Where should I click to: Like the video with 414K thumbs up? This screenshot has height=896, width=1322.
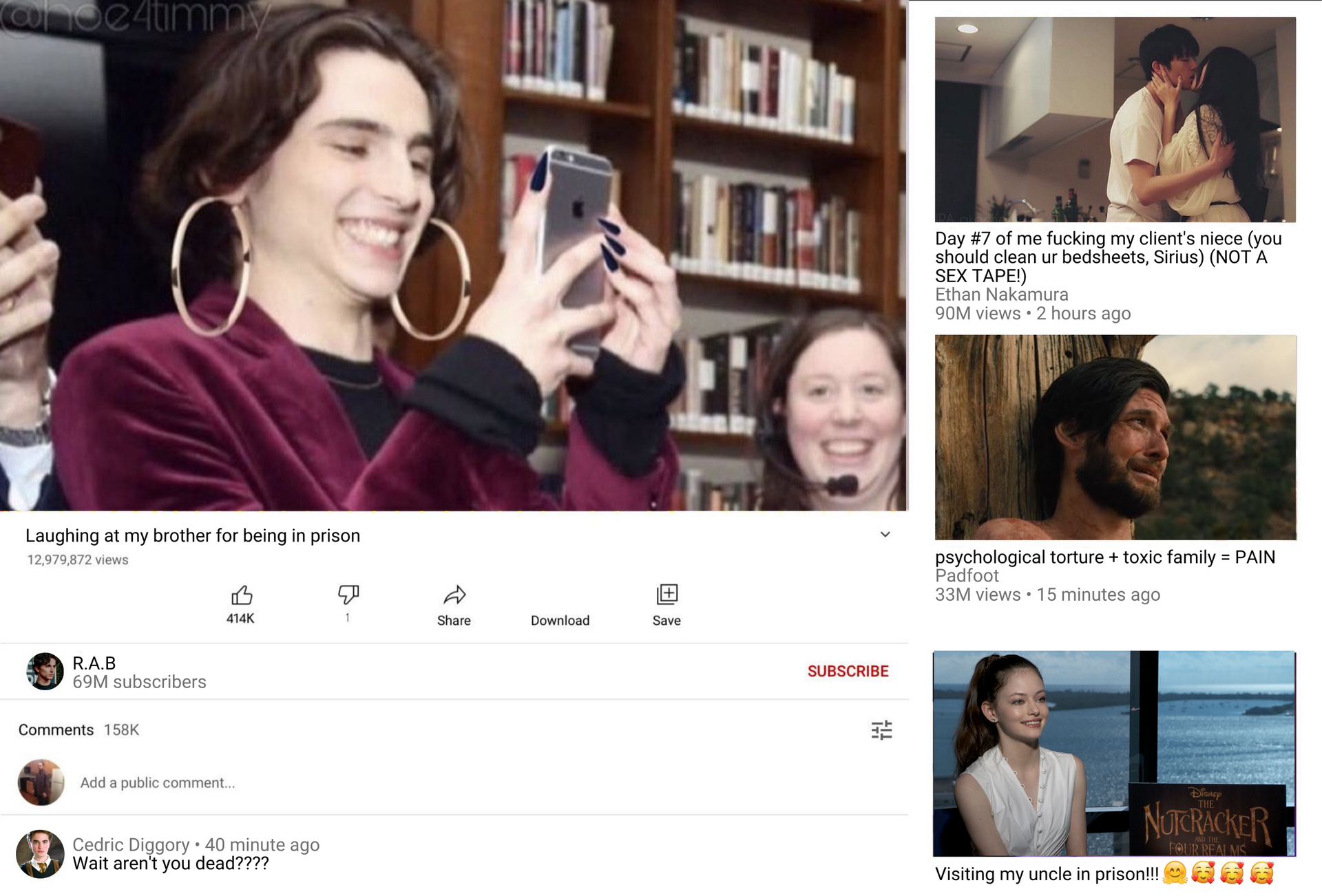point(241,595)
